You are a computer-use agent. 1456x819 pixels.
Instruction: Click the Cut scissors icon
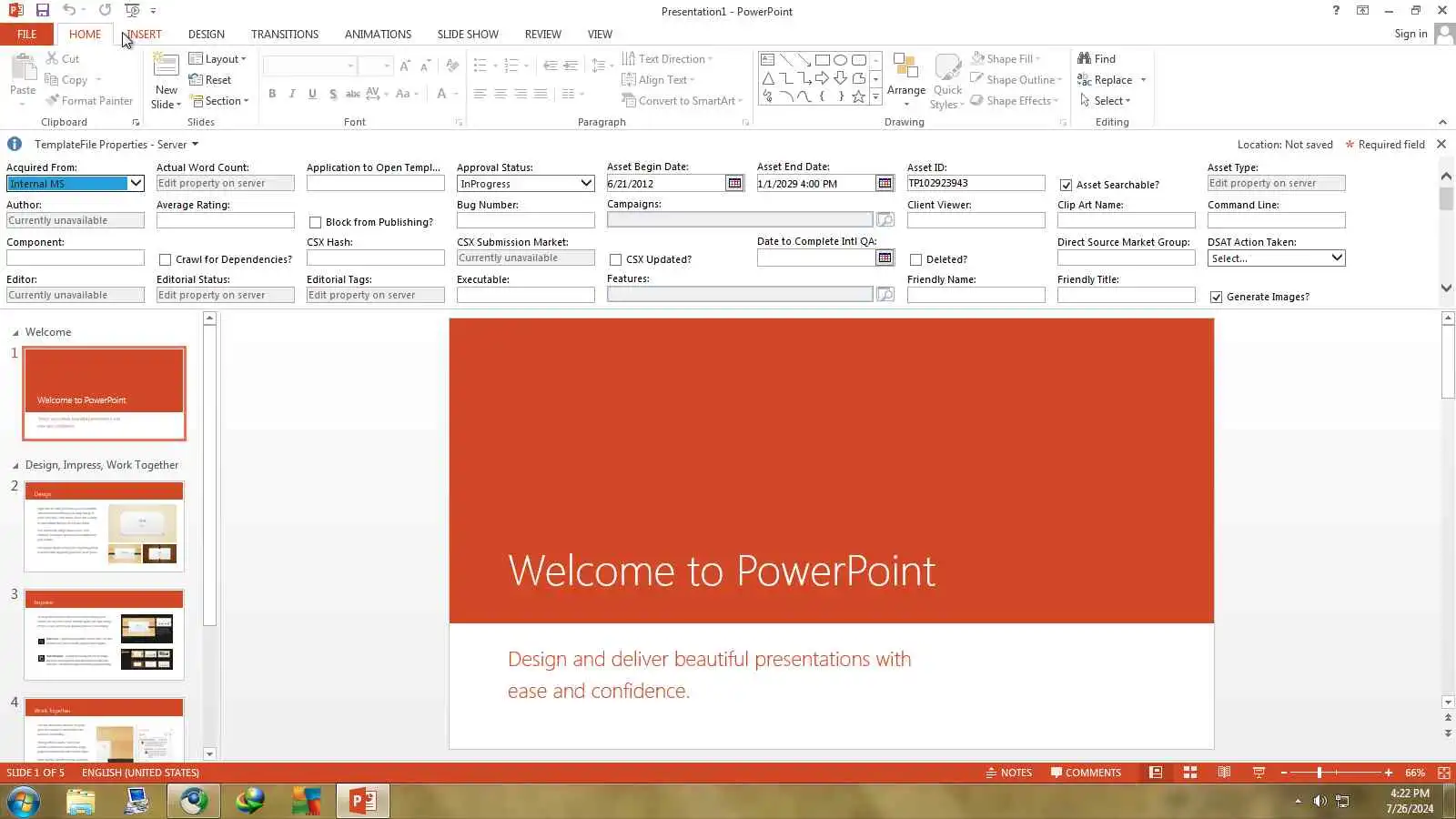point(52,58)
